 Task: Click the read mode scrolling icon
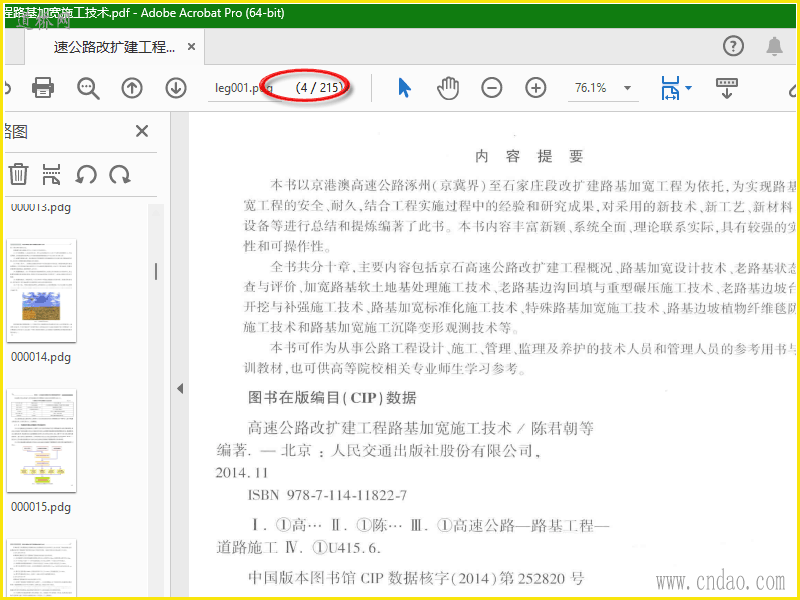pos(727,88)
